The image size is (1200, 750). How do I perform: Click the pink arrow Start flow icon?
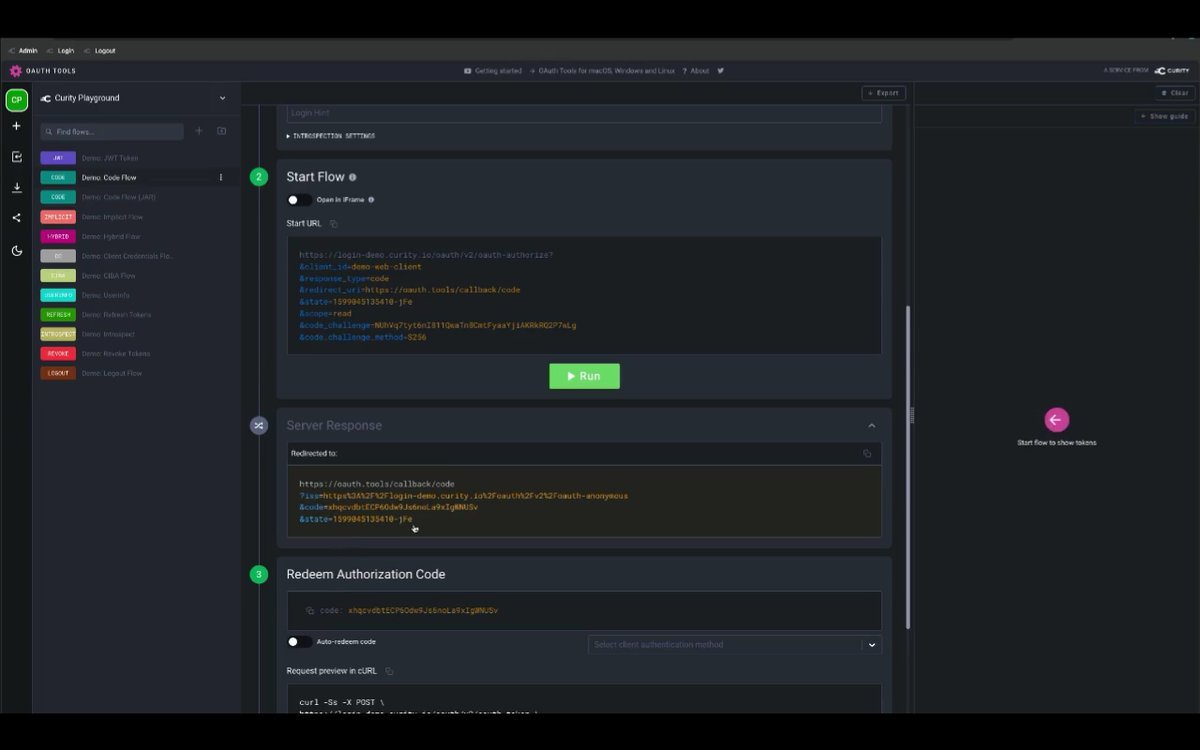[x=1056, y=420]
